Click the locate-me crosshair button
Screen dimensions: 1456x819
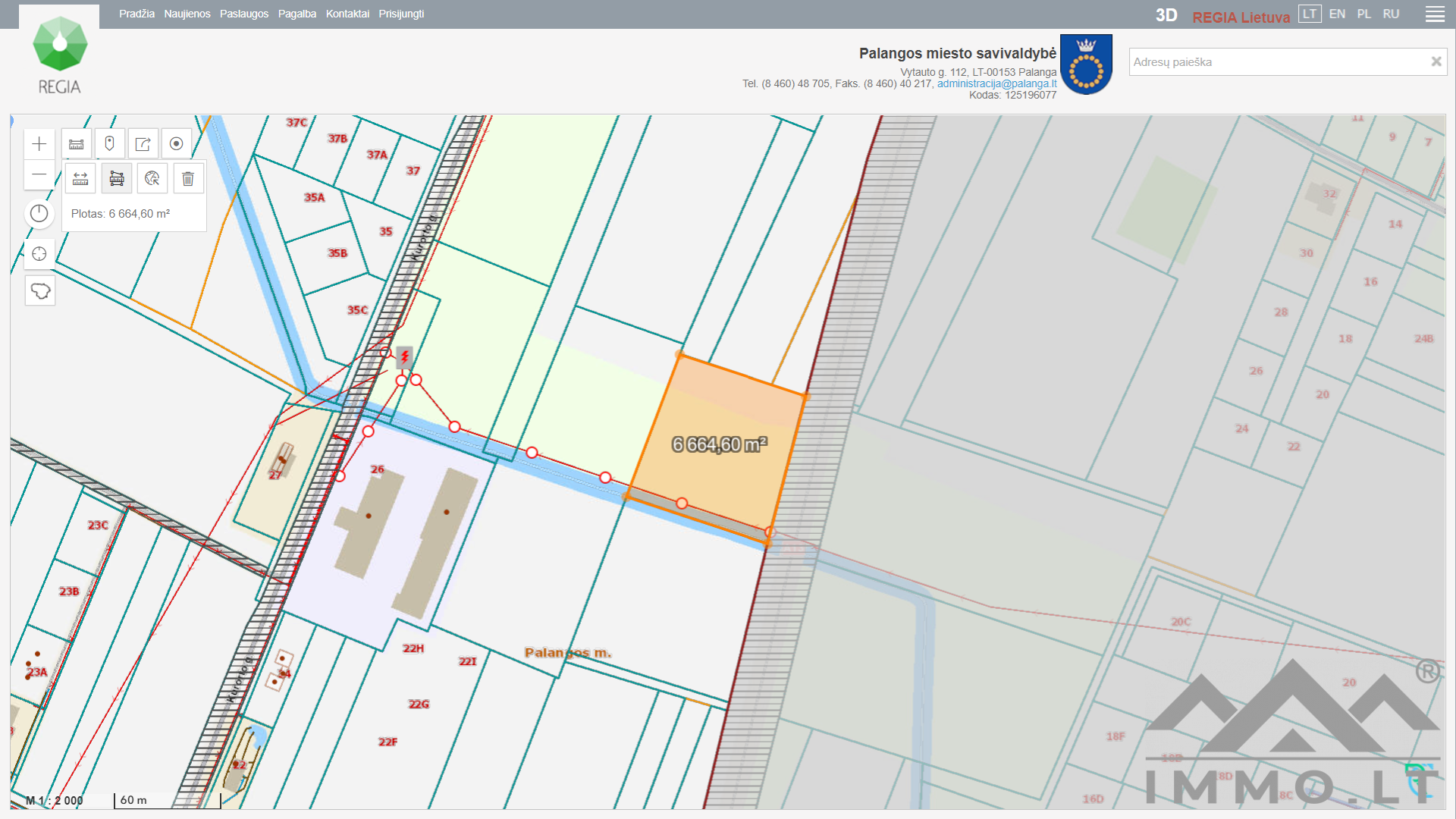[39, 254]
